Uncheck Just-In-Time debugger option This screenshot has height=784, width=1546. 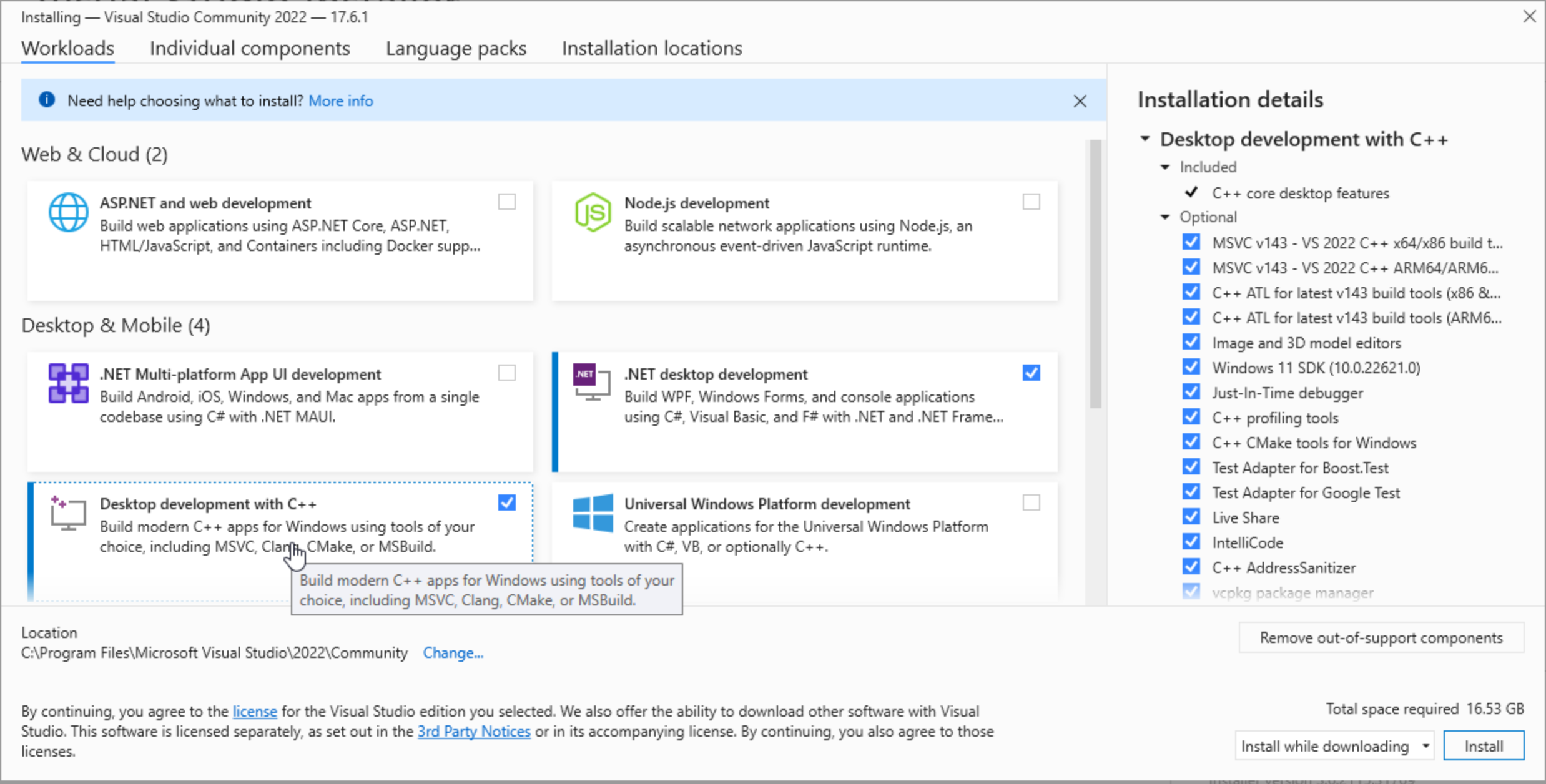[x=1191, y=392]
